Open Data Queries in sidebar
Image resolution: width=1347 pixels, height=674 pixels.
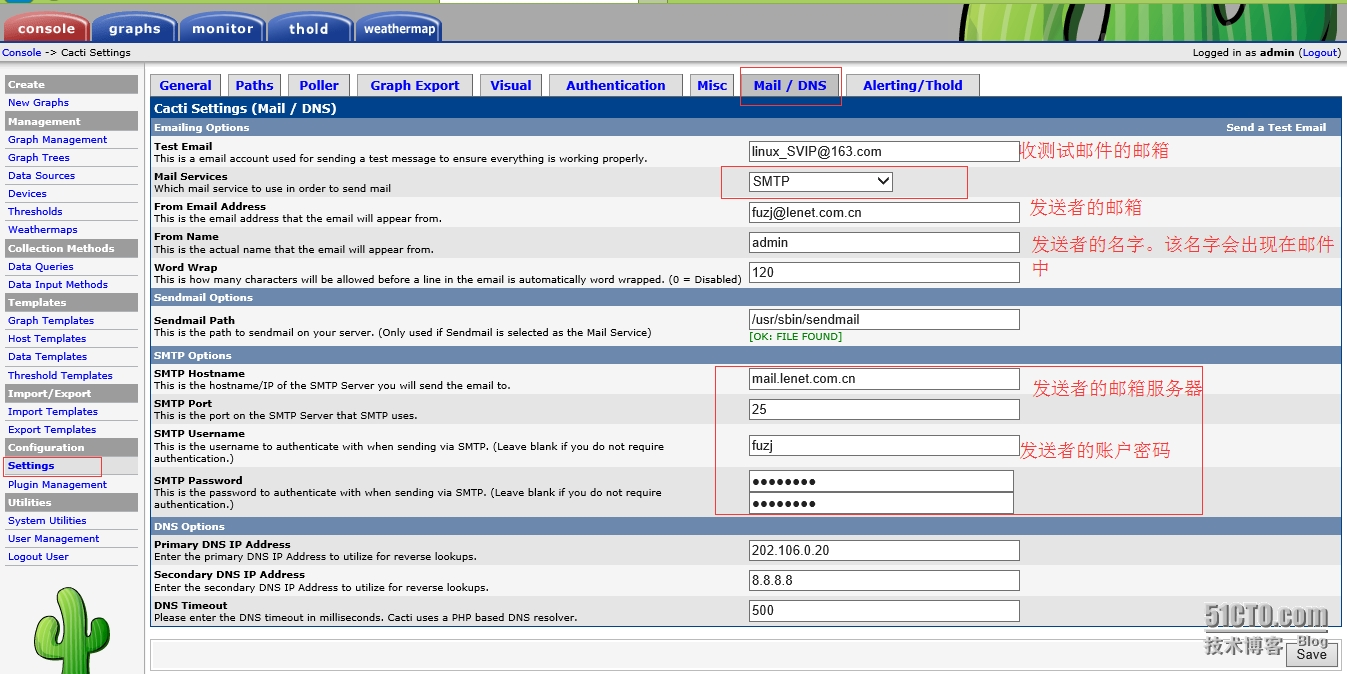[41, 266]
